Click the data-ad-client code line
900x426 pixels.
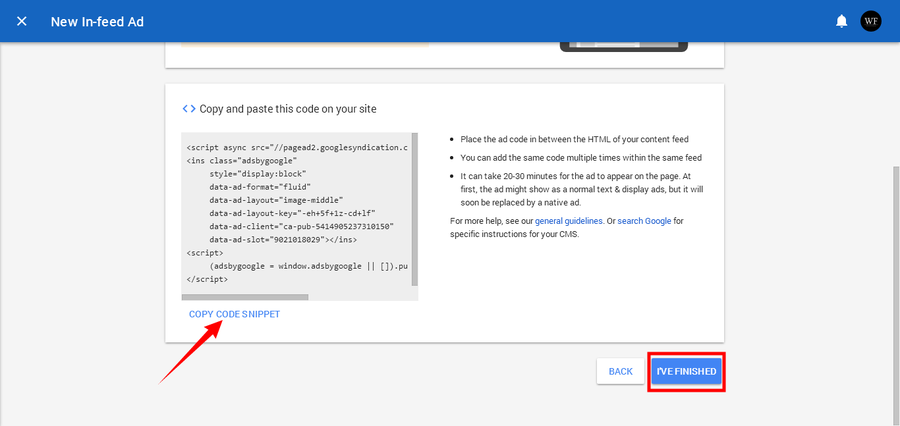click(x=302, y=226)
